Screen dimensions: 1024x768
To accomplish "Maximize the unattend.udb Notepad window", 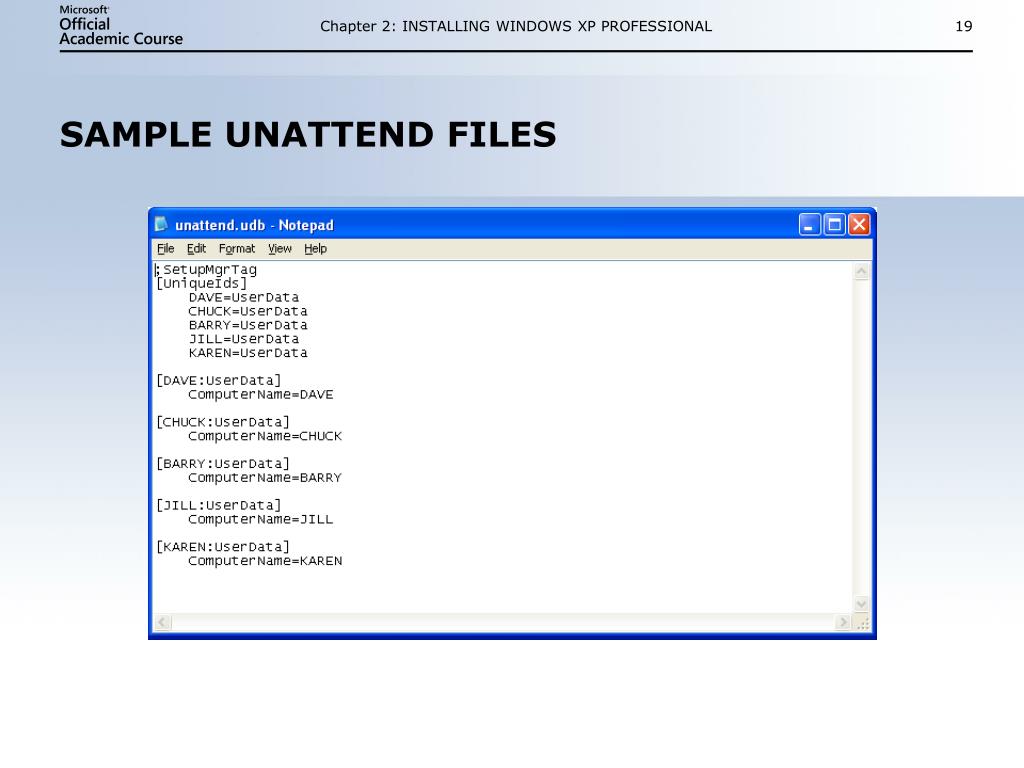I will [x=834, y=225].
